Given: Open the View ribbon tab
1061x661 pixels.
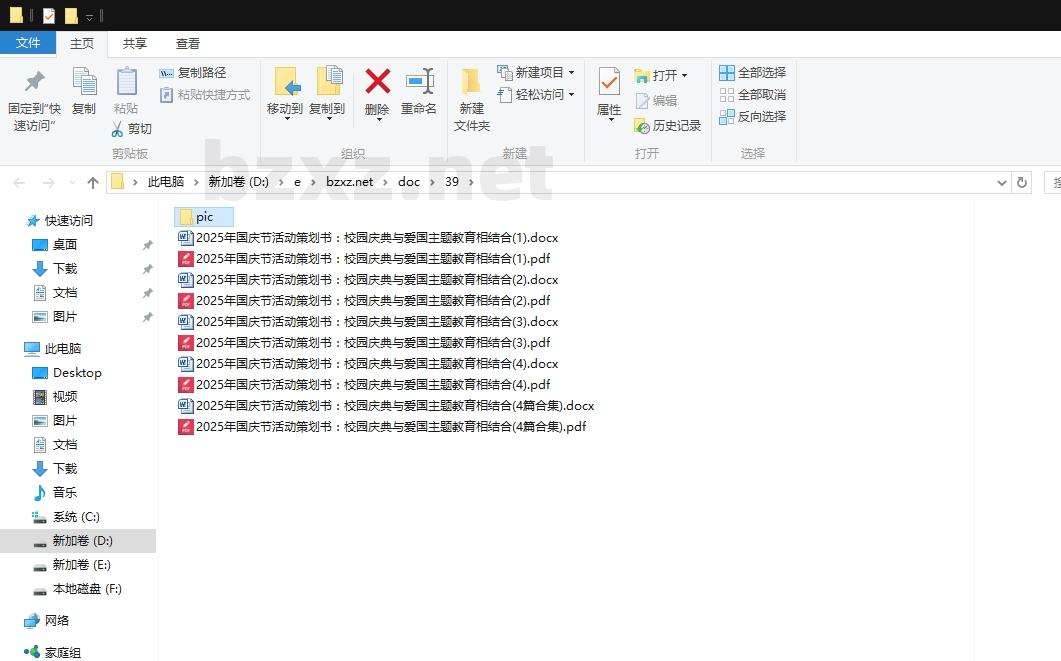Looking at the screenshot, I should click(x=188, y=44).
